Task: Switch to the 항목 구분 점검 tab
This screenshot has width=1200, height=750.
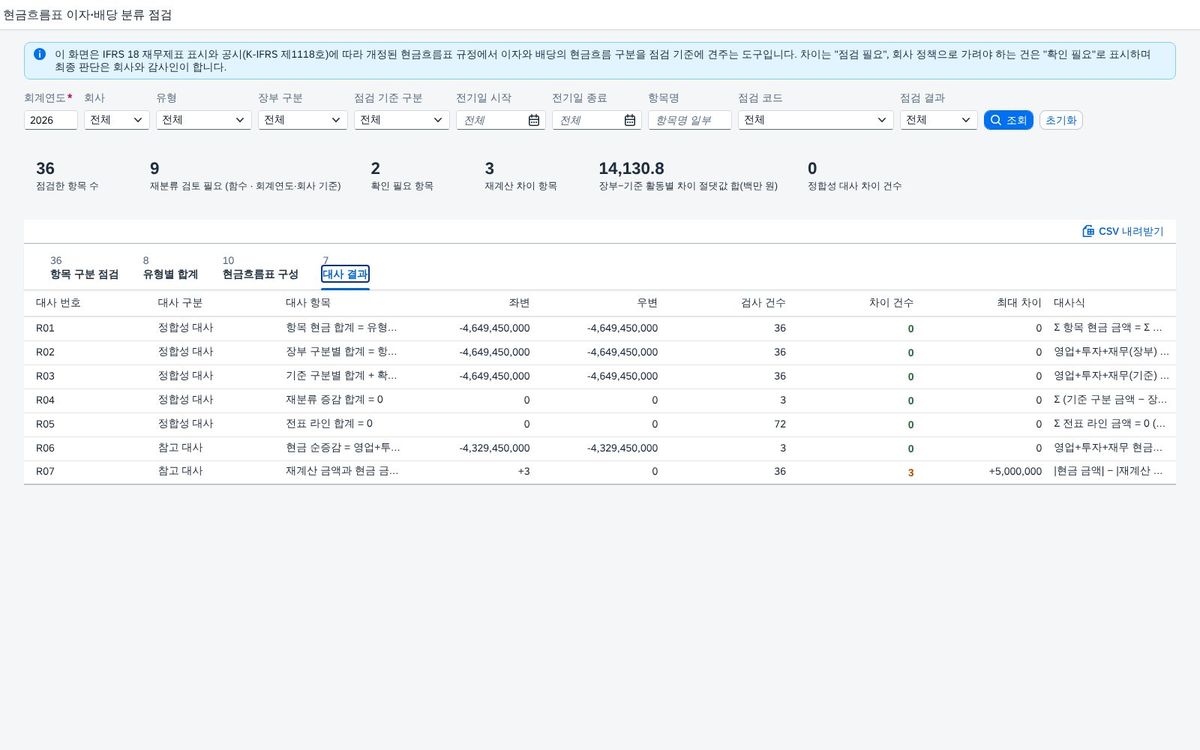Action: pyautogui.click(x=84, y=274)
